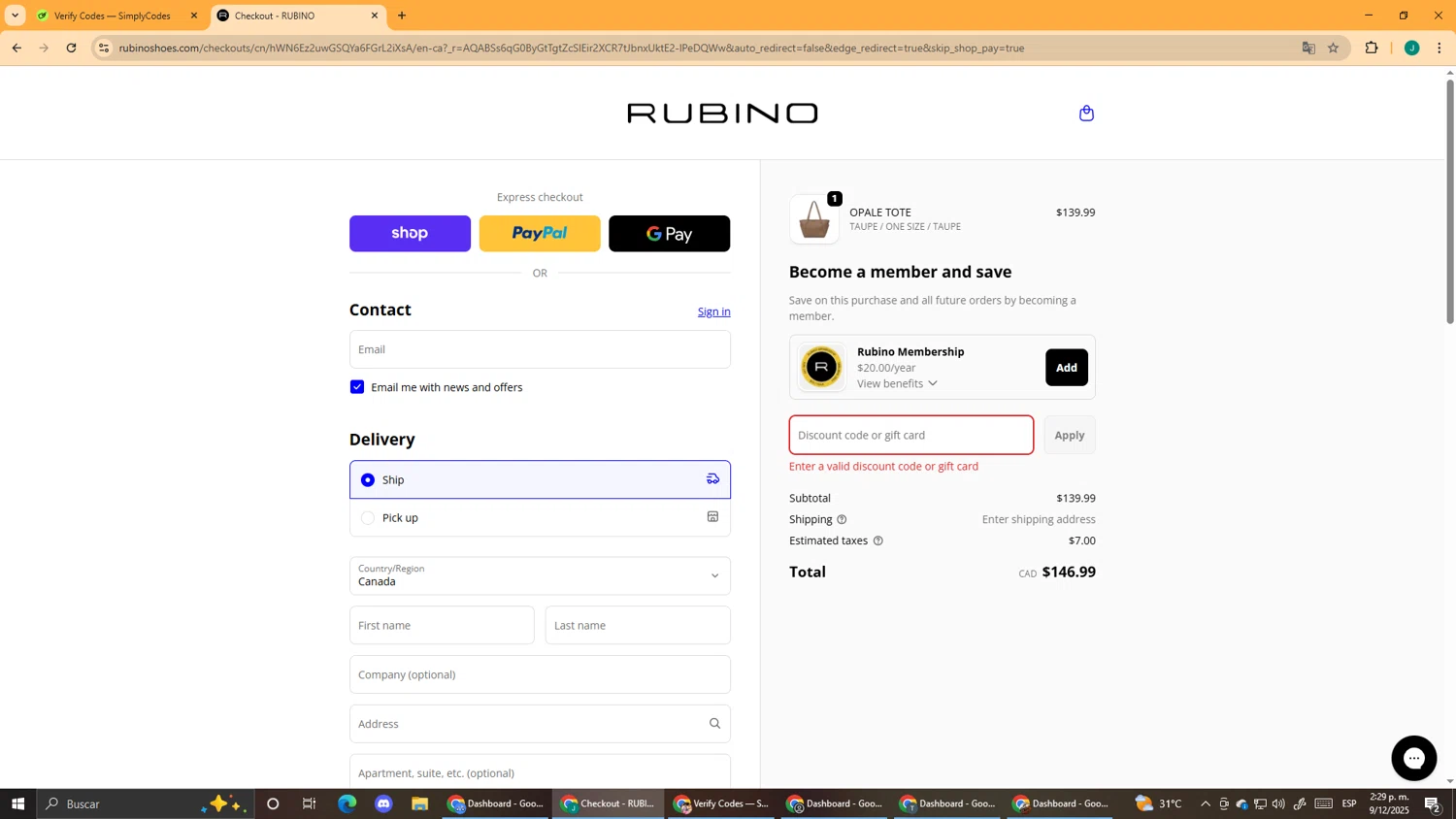Image resolution: width=1456 pixels, height=819 pixels.
Task: Open the chat support bubble
Action: [x=1413, y=758]
